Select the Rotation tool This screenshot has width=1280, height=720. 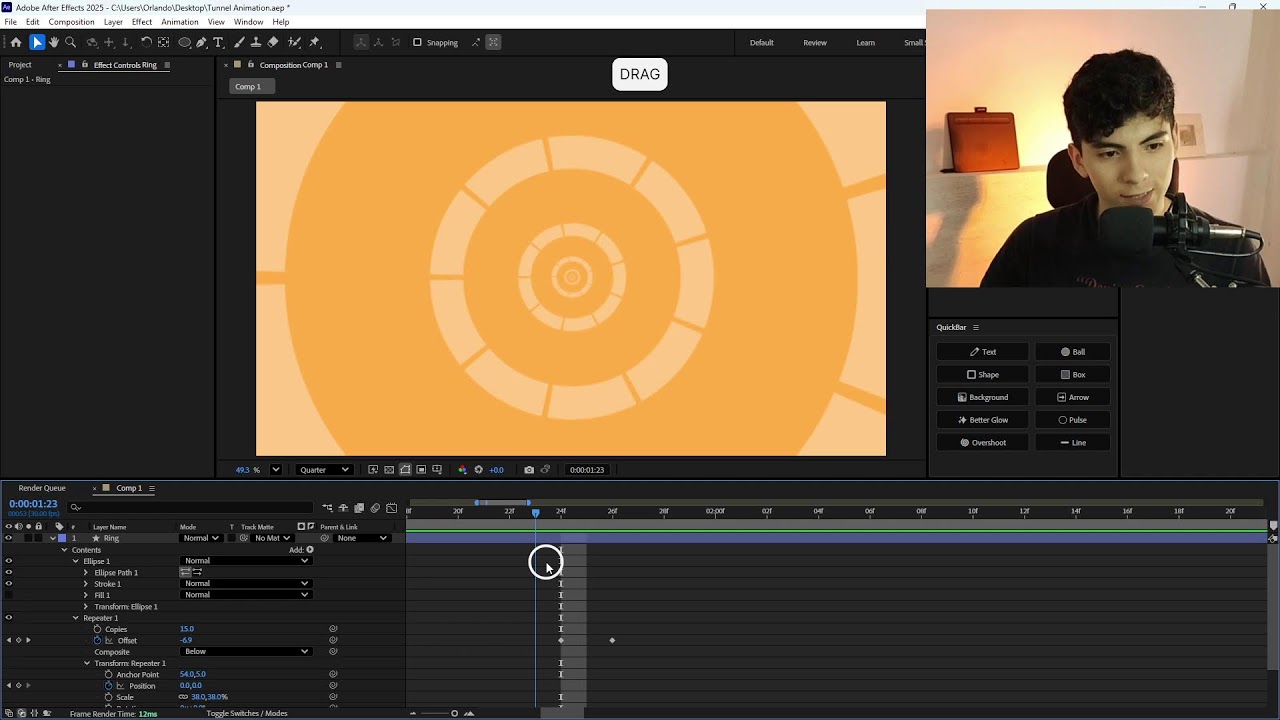click(146, 42)
